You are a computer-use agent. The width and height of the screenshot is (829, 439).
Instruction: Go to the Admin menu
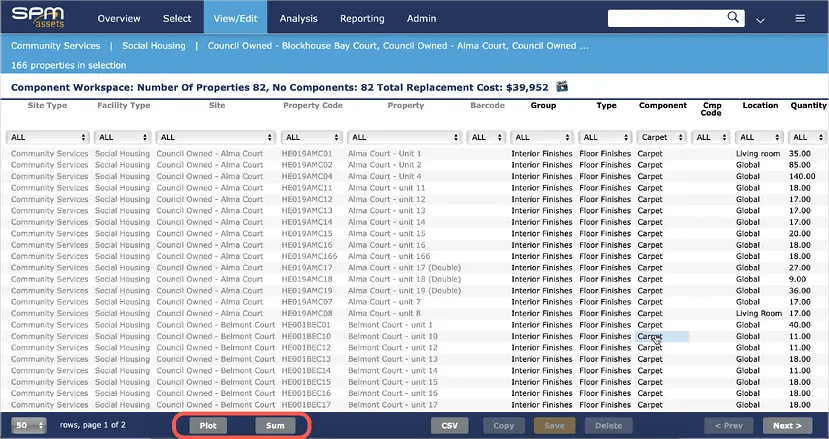point(421,19)
